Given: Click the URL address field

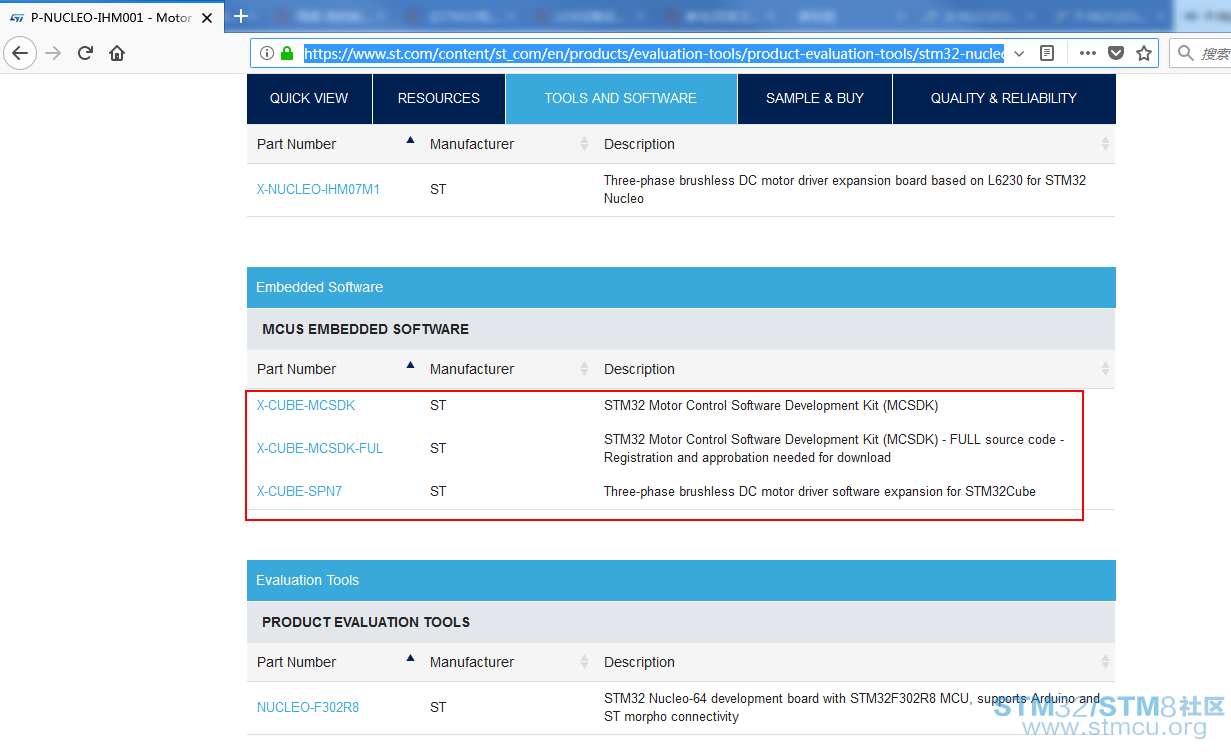Looking at the screenshot, I should pyautogui.click(x=653, y=53).
